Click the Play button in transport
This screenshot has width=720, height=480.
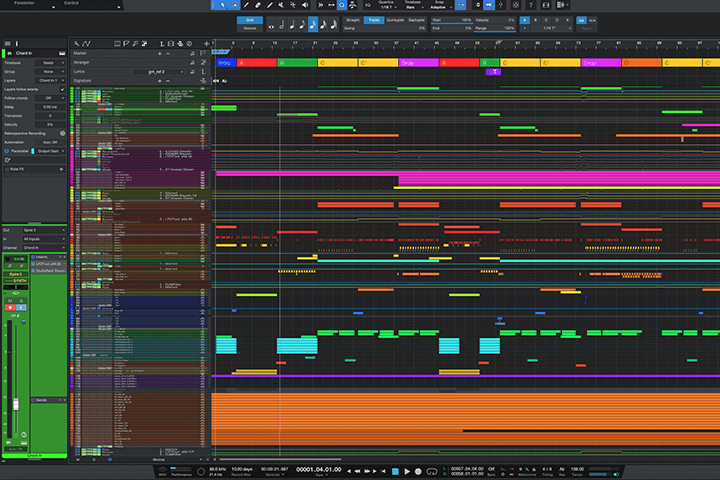tap(407, 471)
